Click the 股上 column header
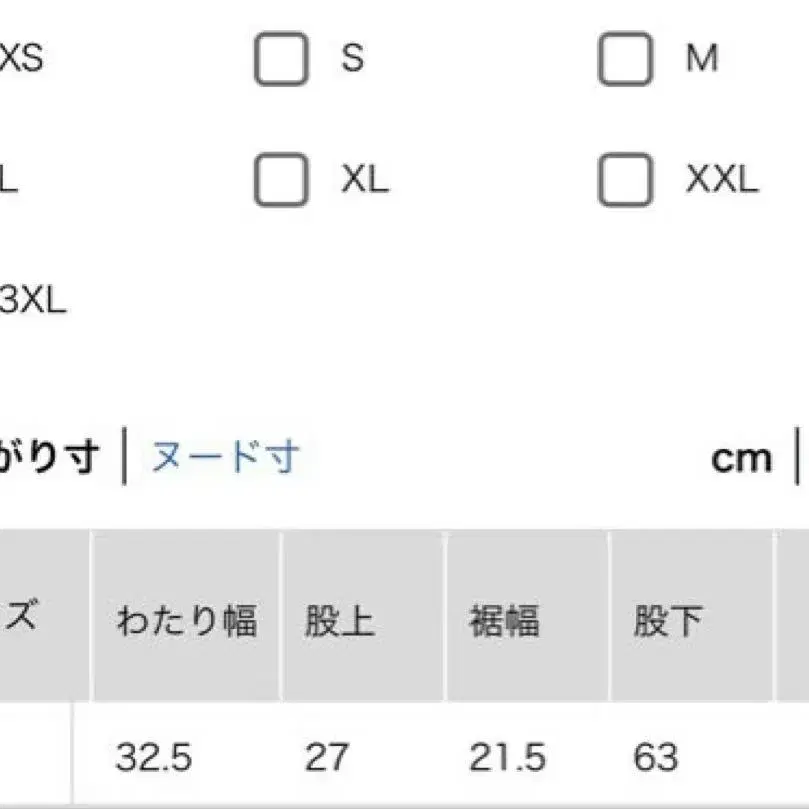The height and width of the screenshot is (809, 809). [339, 621]
